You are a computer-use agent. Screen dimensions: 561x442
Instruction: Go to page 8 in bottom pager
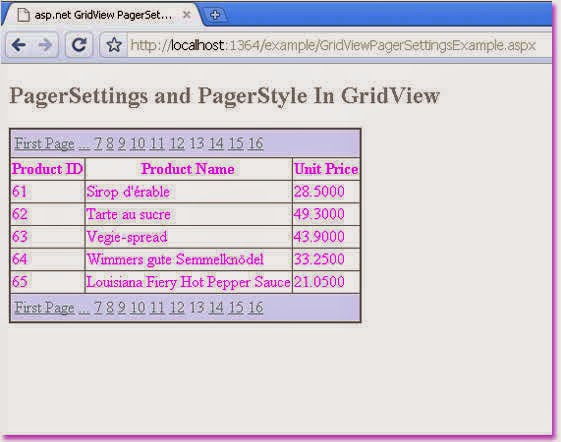click(110, 307)
